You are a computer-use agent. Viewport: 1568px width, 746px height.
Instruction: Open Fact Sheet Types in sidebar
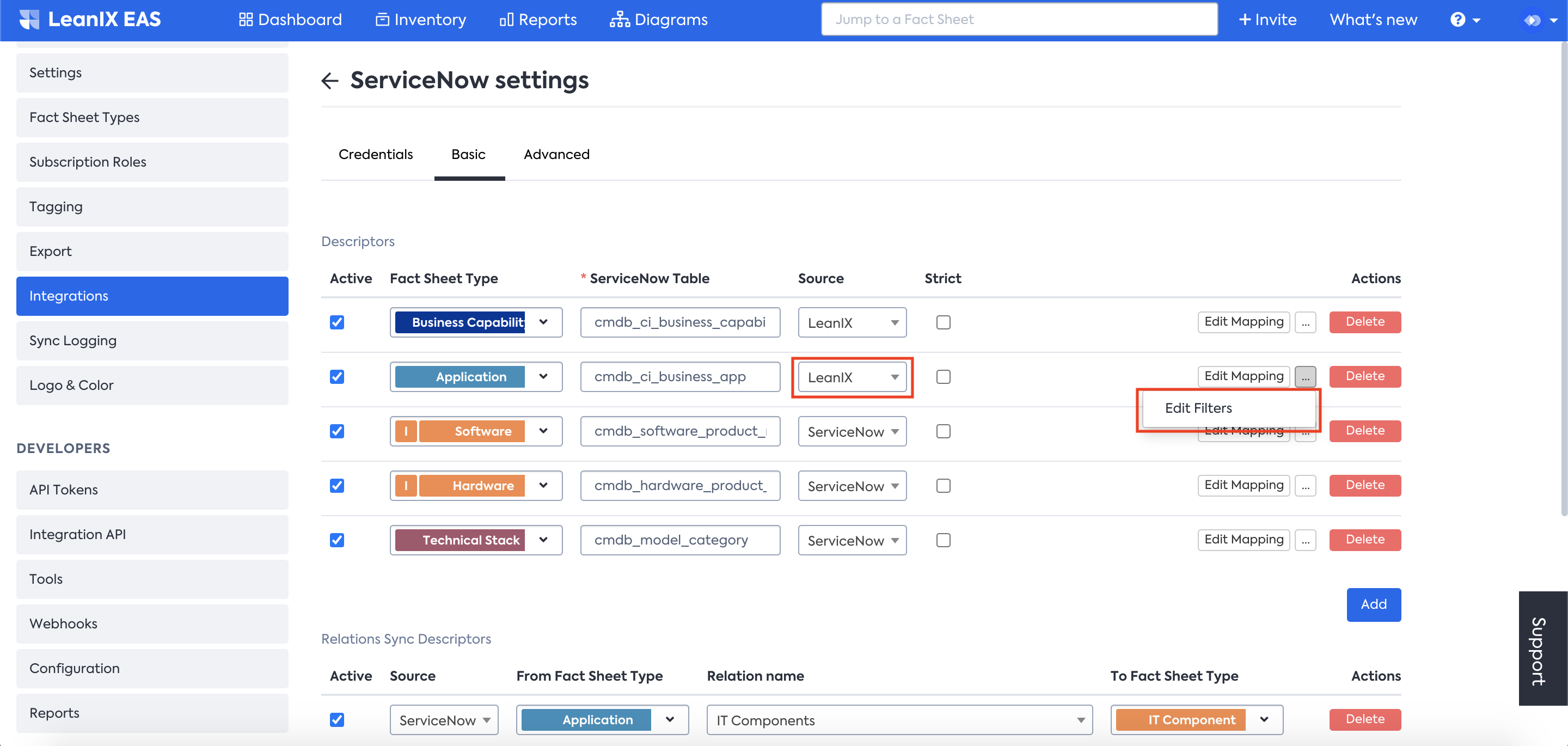(x=152, y=117)
